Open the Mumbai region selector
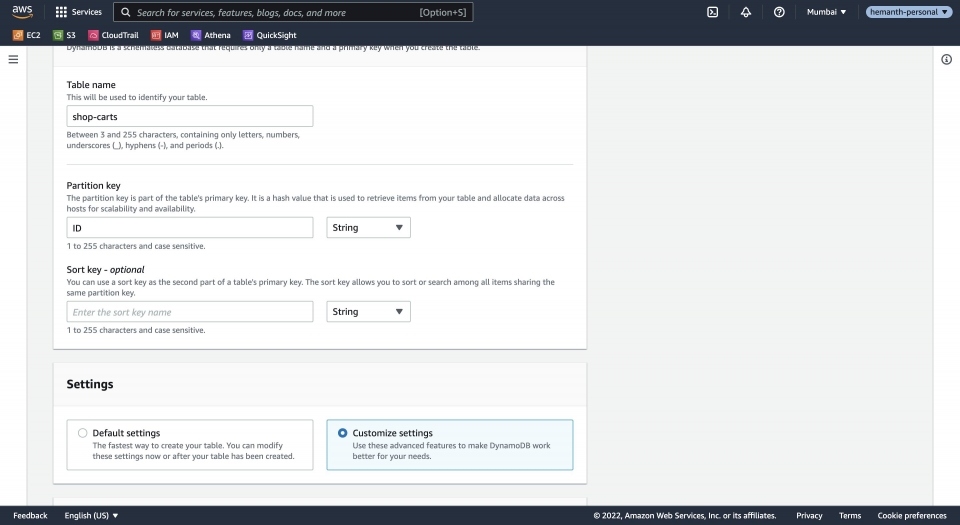 pos(826,12)
